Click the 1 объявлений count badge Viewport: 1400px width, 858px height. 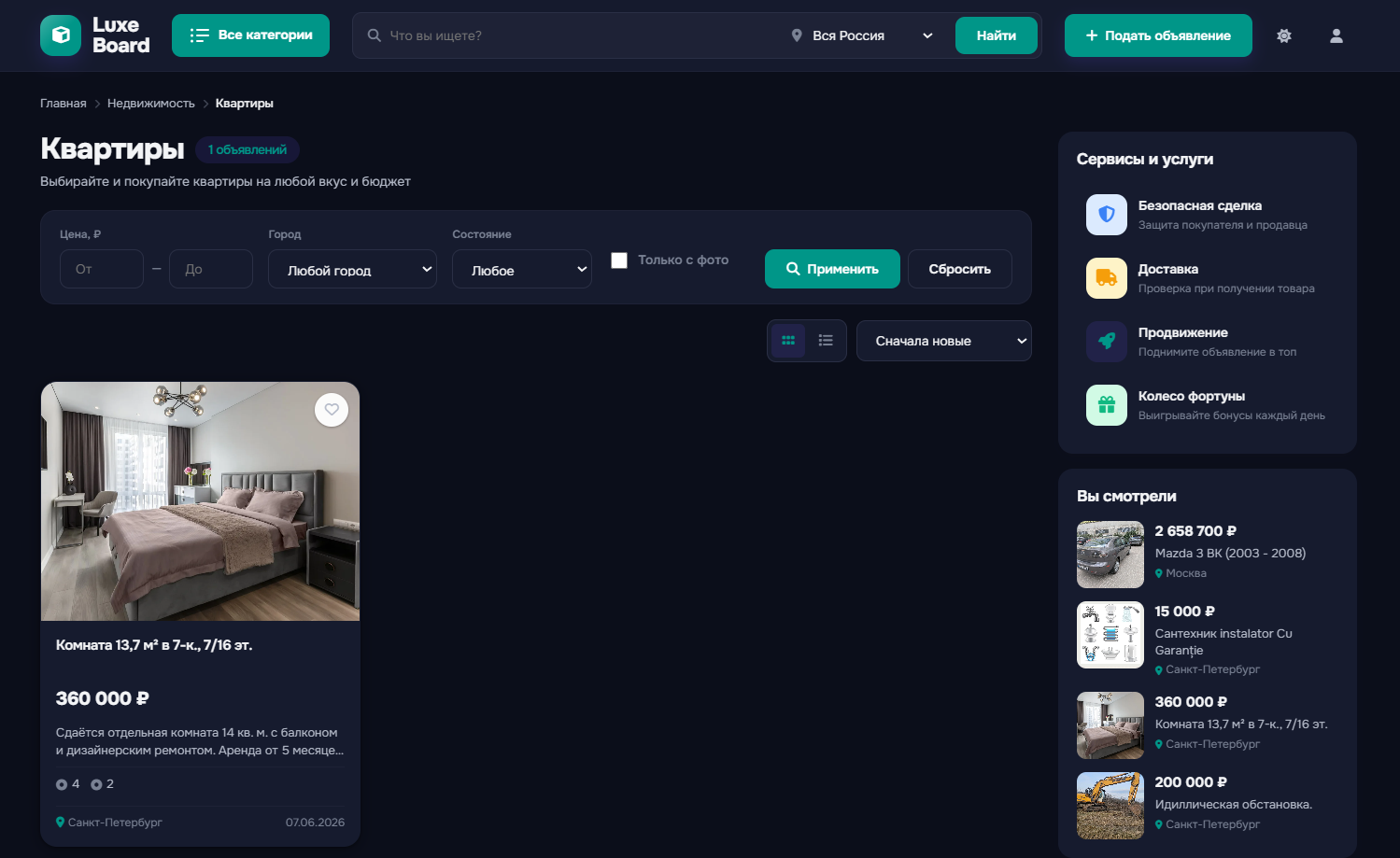click(x=247, y=149)
